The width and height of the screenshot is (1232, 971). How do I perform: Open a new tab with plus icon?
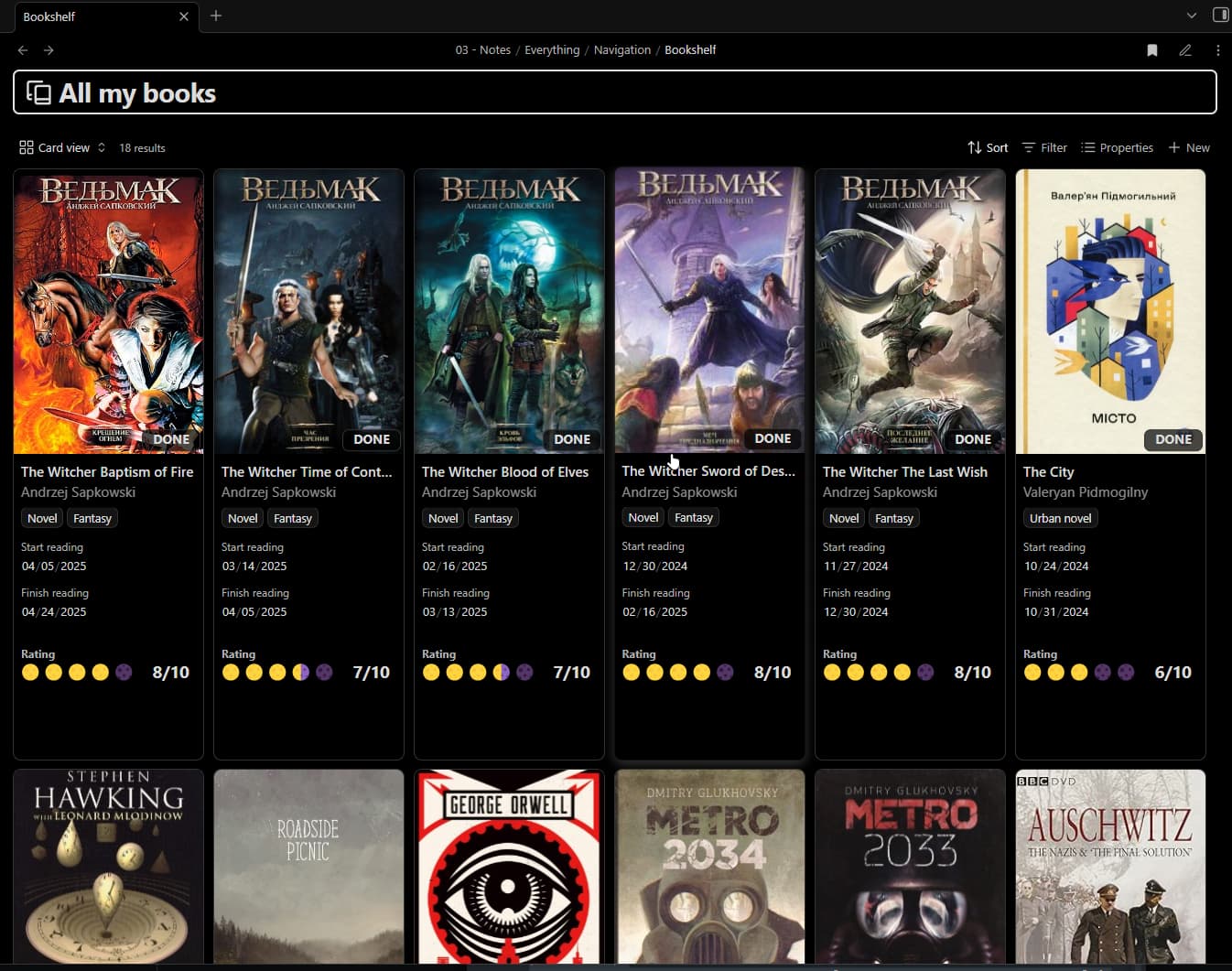coord(216,16)
